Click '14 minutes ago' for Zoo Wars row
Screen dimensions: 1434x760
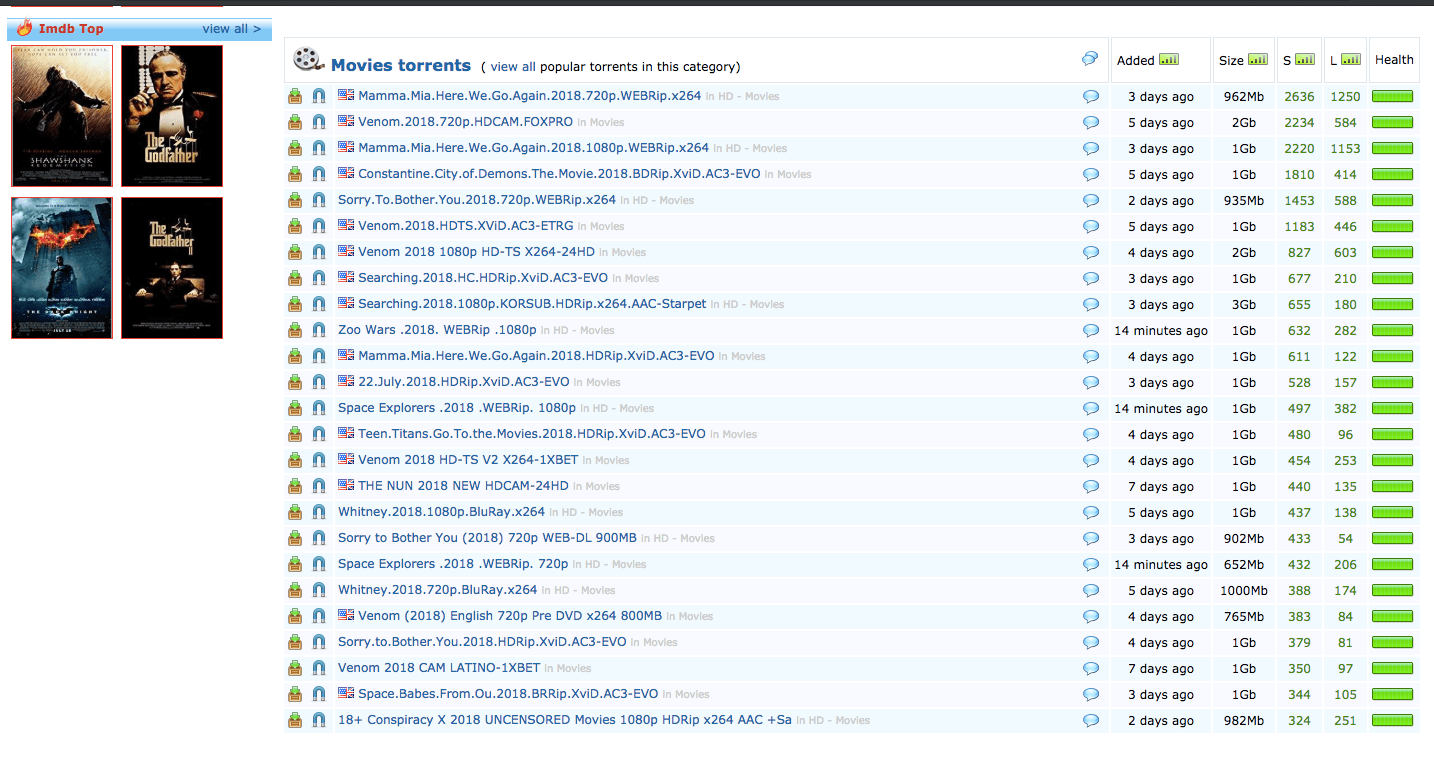point(1161,331)
